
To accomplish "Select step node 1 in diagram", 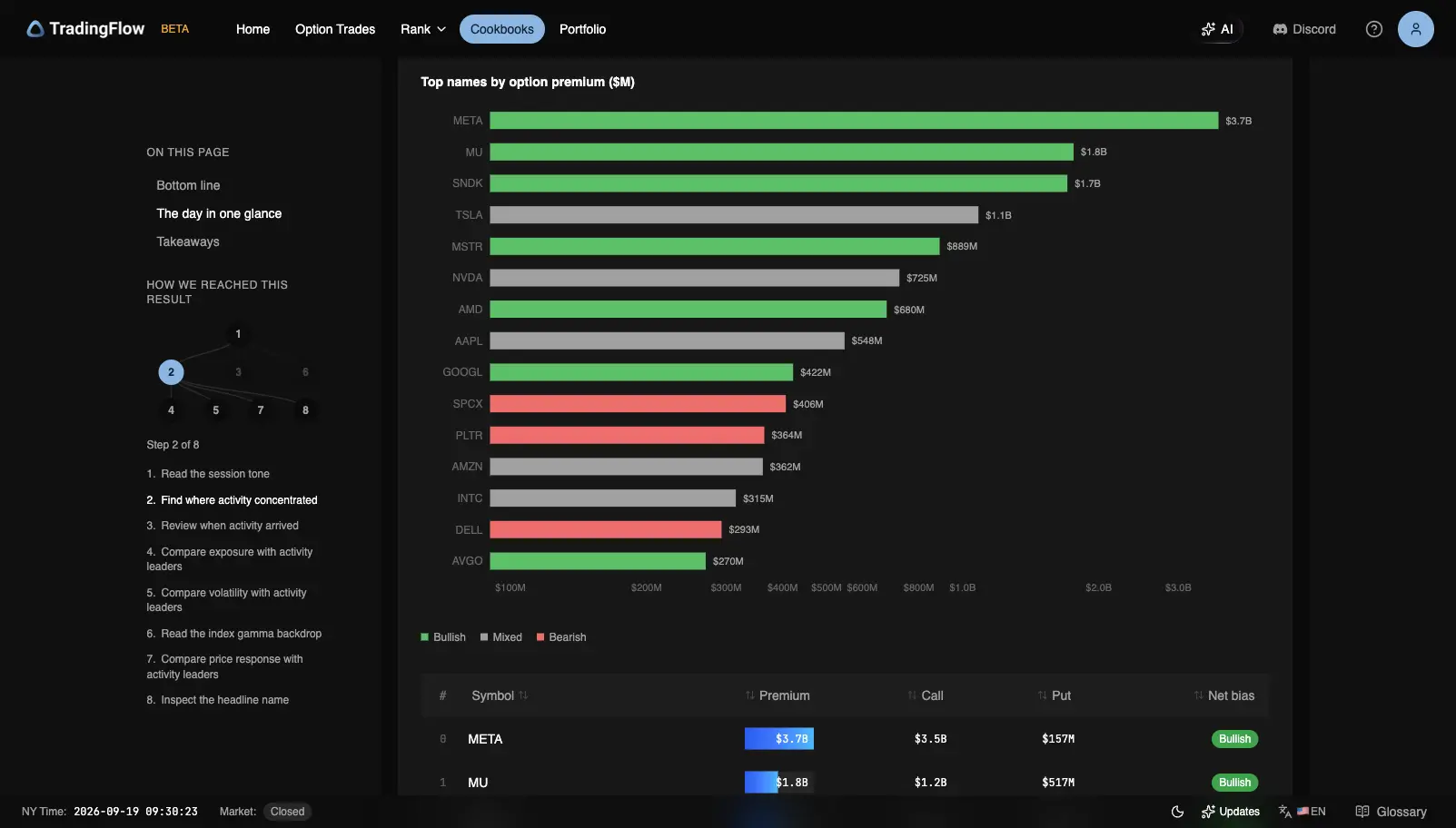I will pos(238,334).
